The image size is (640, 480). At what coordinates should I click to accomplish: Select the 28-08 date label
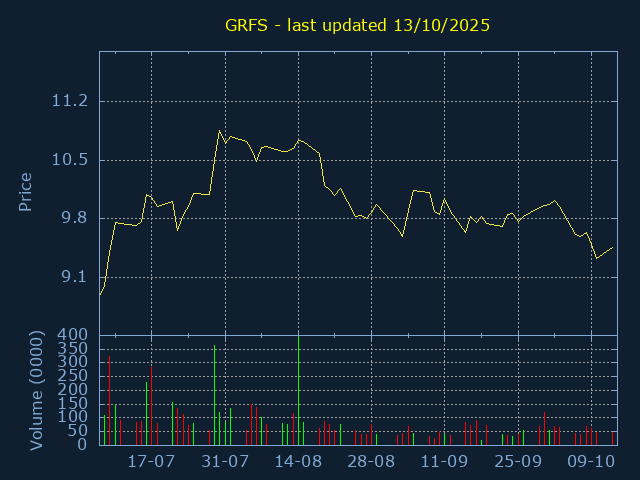click(371, 462)
